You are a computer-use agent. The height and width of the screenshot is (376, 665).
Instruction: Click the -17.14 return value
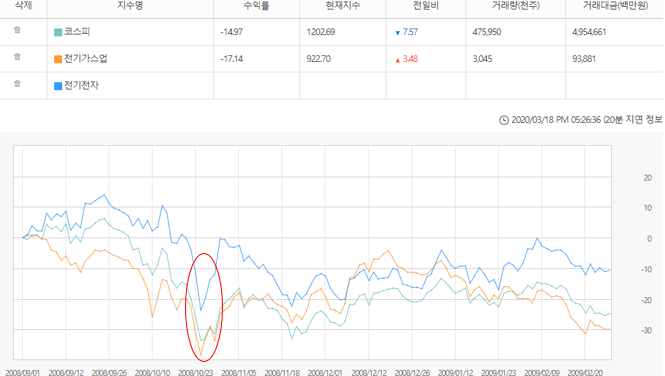(x=232, y=58)
